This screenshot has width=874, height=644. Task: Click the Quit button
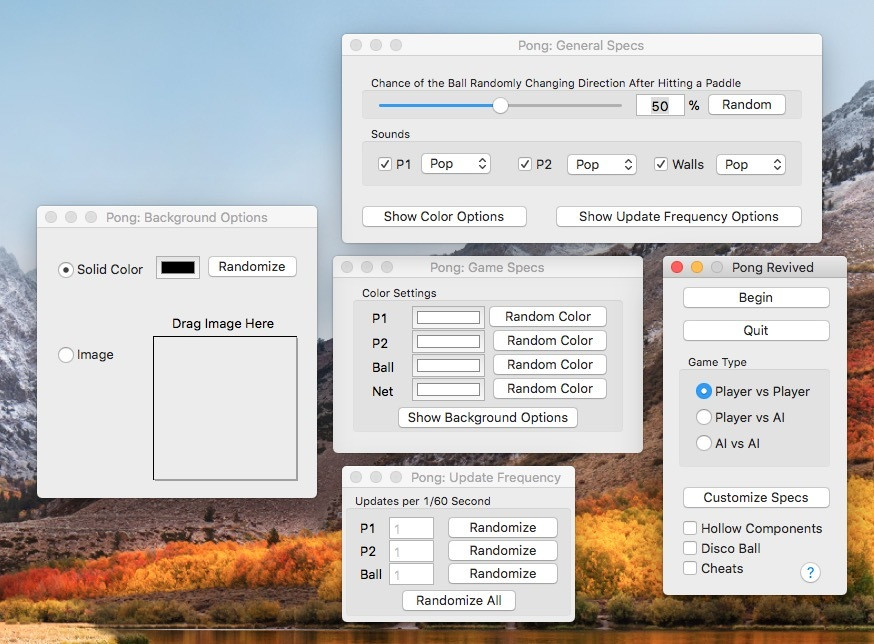756,331
